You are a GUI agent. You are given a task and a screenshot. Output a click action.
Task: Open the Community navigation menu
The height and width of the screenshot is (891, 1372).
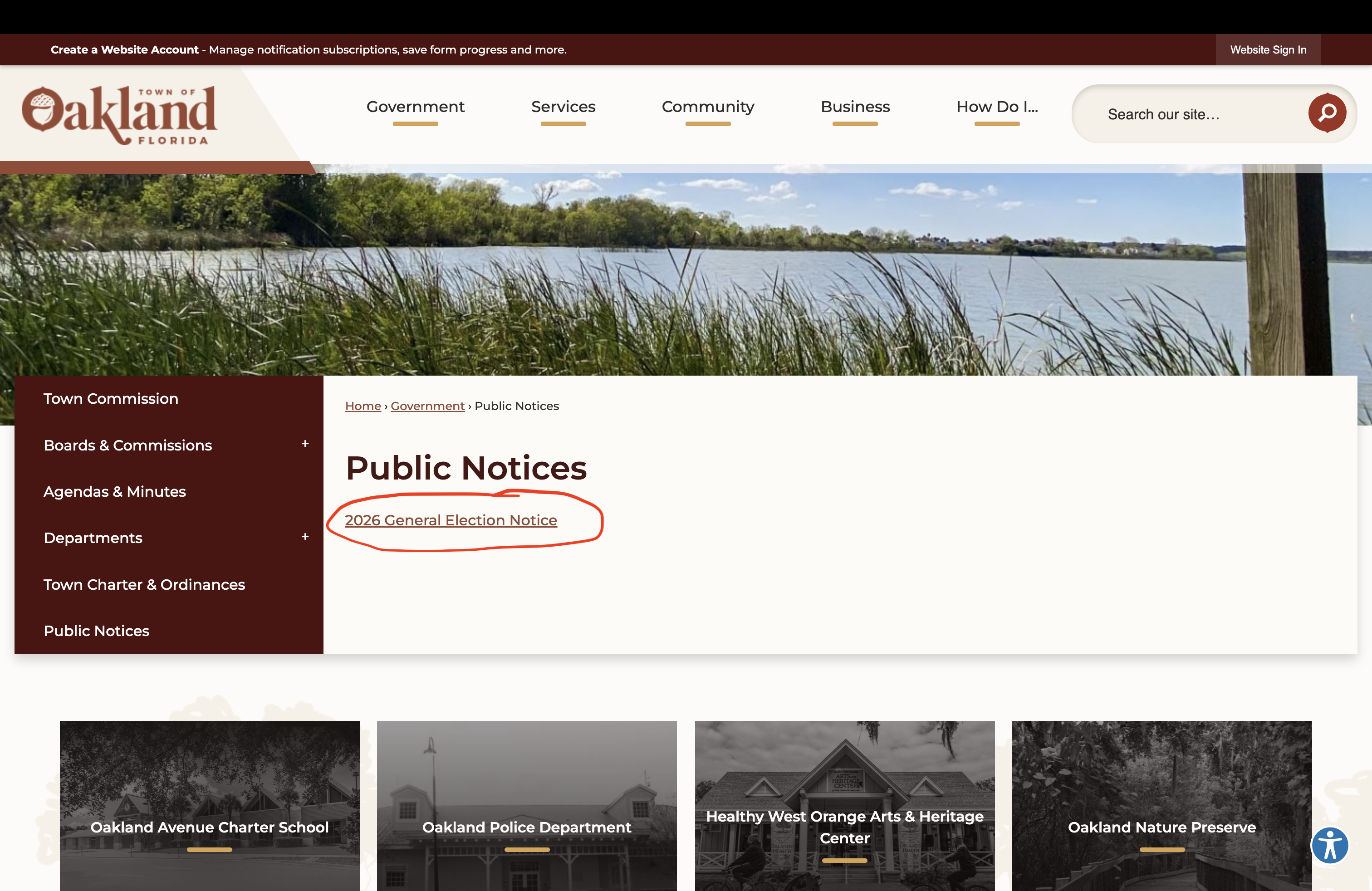707,107
